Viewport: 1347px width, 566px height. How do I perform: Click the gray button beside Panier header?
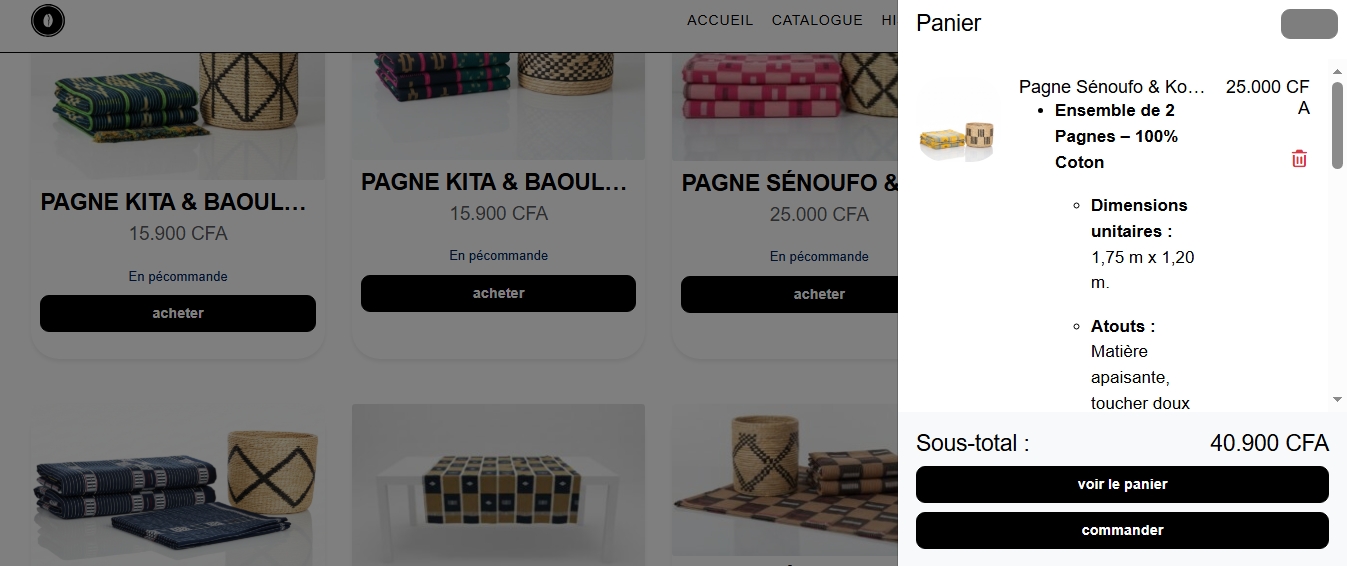[1308, 24]
